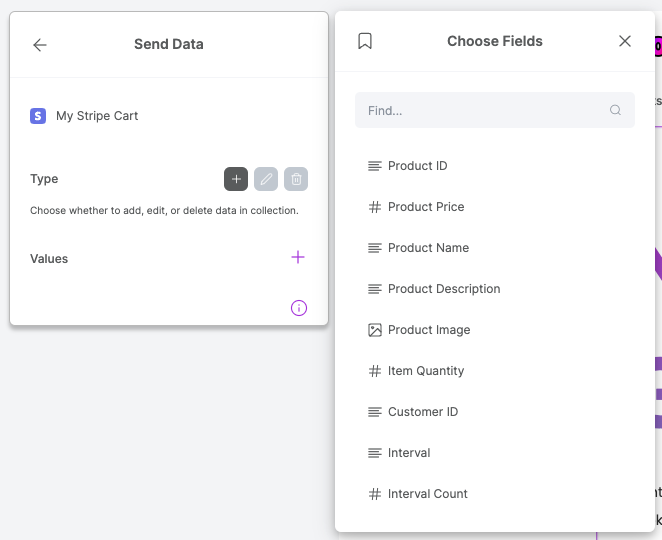Screen dimensions: 662x540
Task: Select the Edit type pencil button
Action: tap(266, 179)
